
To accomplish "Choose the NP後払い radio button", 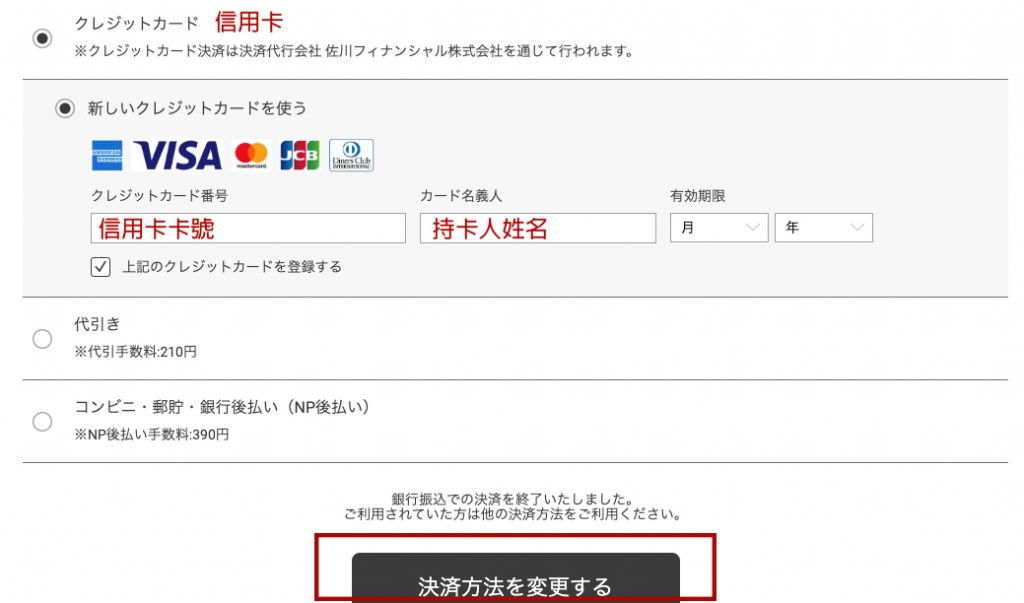I will point(42,421).
